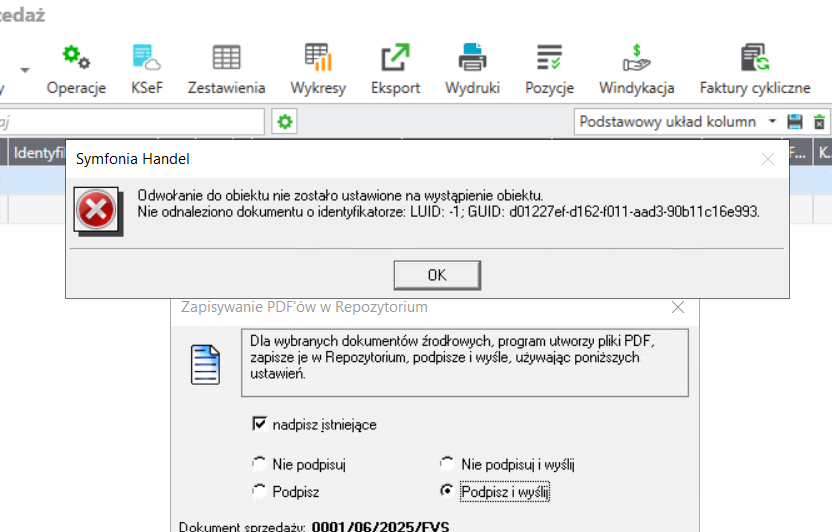Open Faktury cykliczne toolbar icon
832x532 pixels.
click(x=754, y=68)
